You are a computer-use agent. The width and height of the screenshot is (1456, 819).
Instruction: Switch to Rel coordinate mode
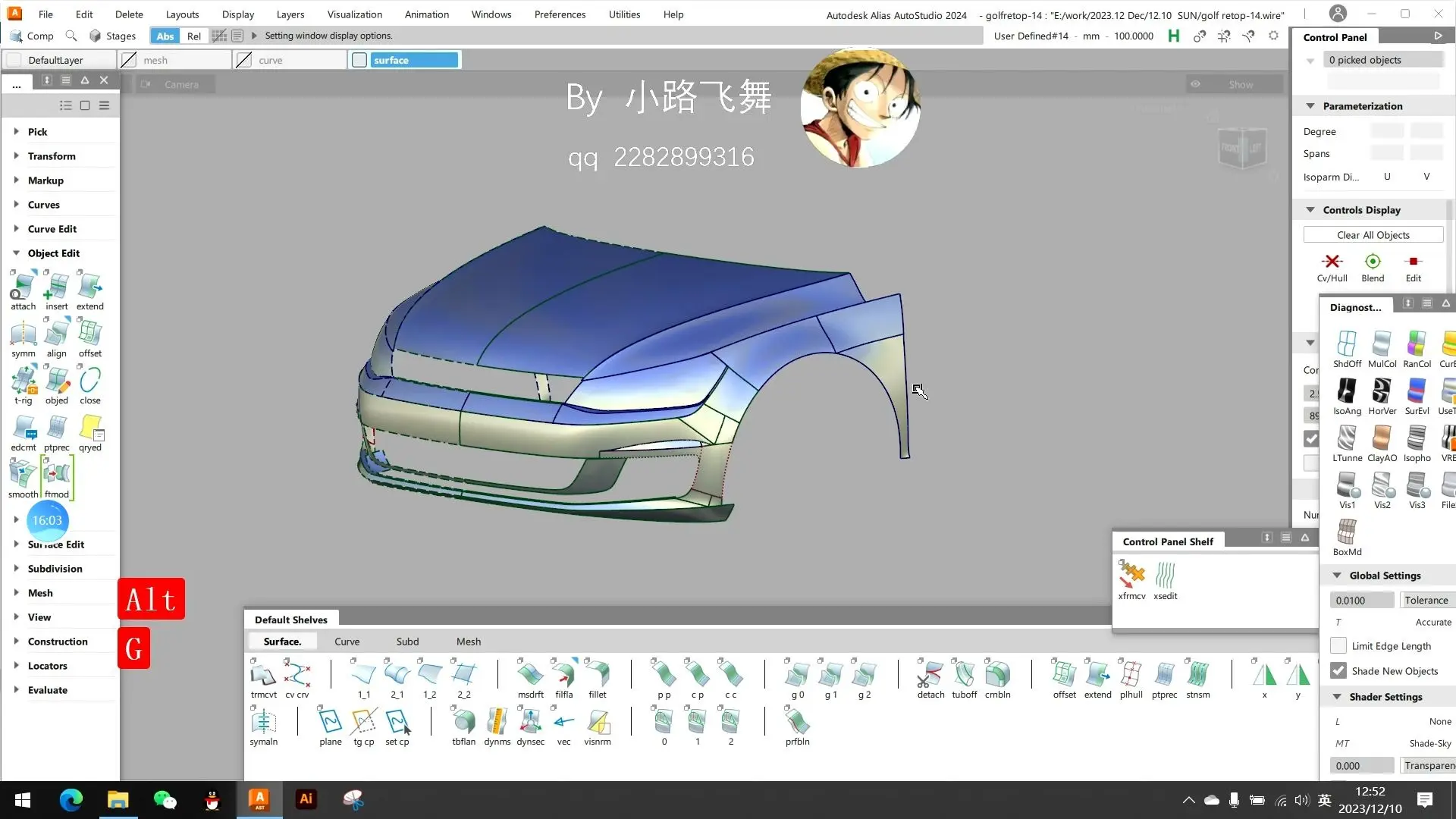coord(194,36)
